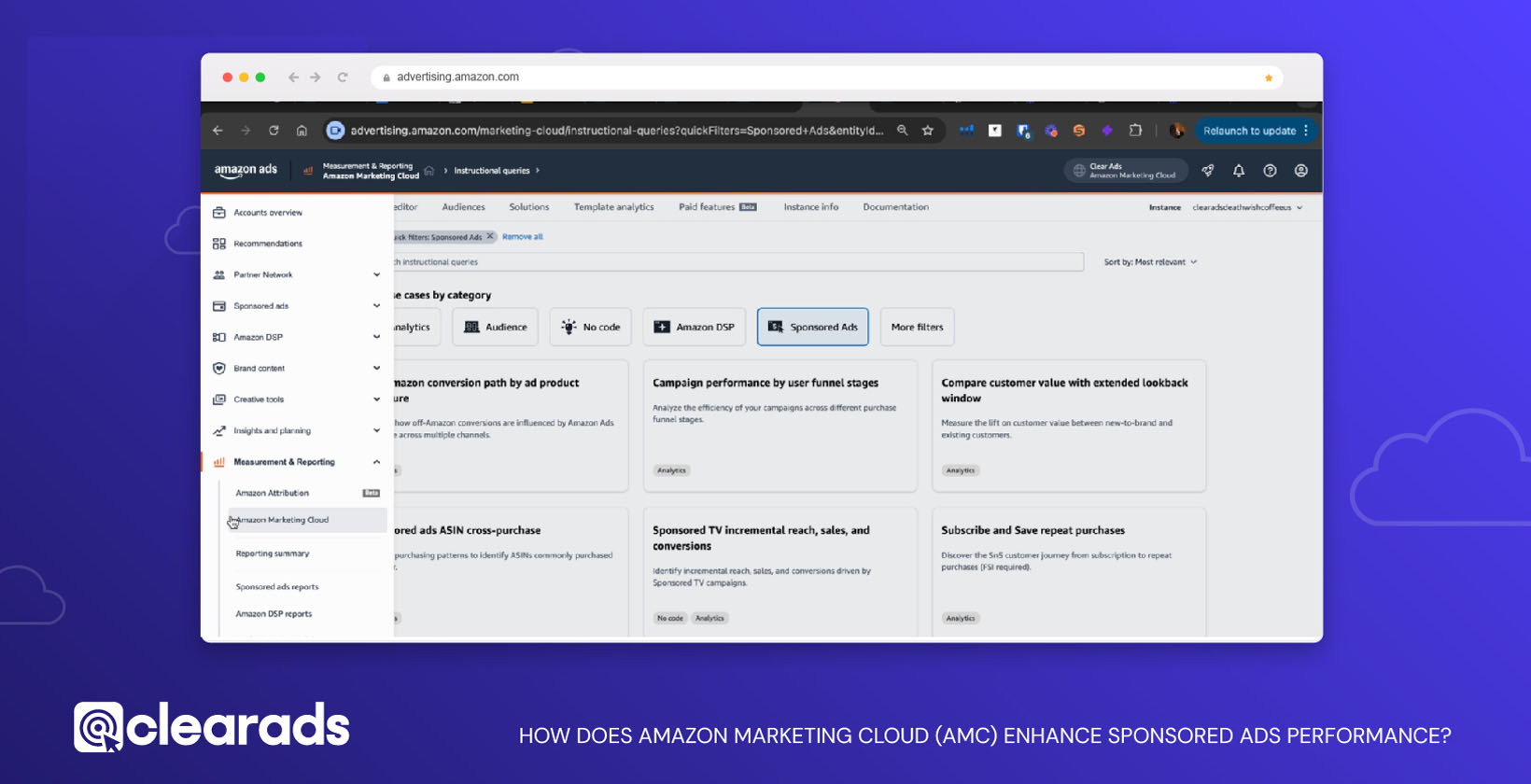
Task: Click the outer advertising.amazon.com address field
Action: [826, 77]
